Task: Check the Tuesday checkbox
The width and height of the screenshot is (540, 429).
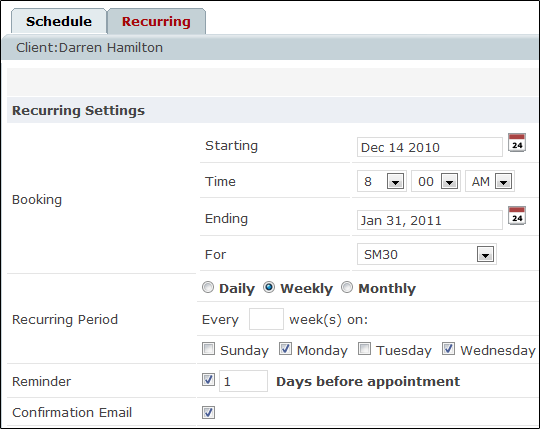Action: click(x=364, y=348)
